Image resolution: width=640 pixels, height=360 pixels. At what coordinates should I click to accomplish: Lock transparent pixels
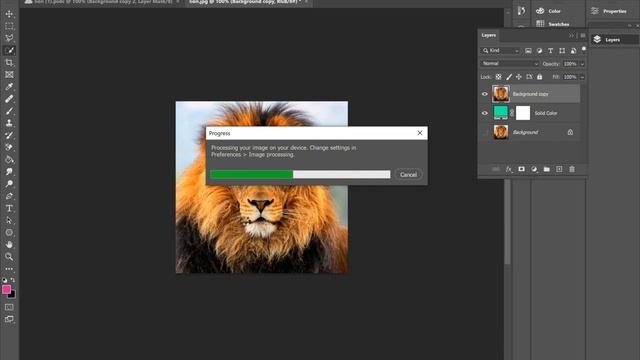pos(498,77)
